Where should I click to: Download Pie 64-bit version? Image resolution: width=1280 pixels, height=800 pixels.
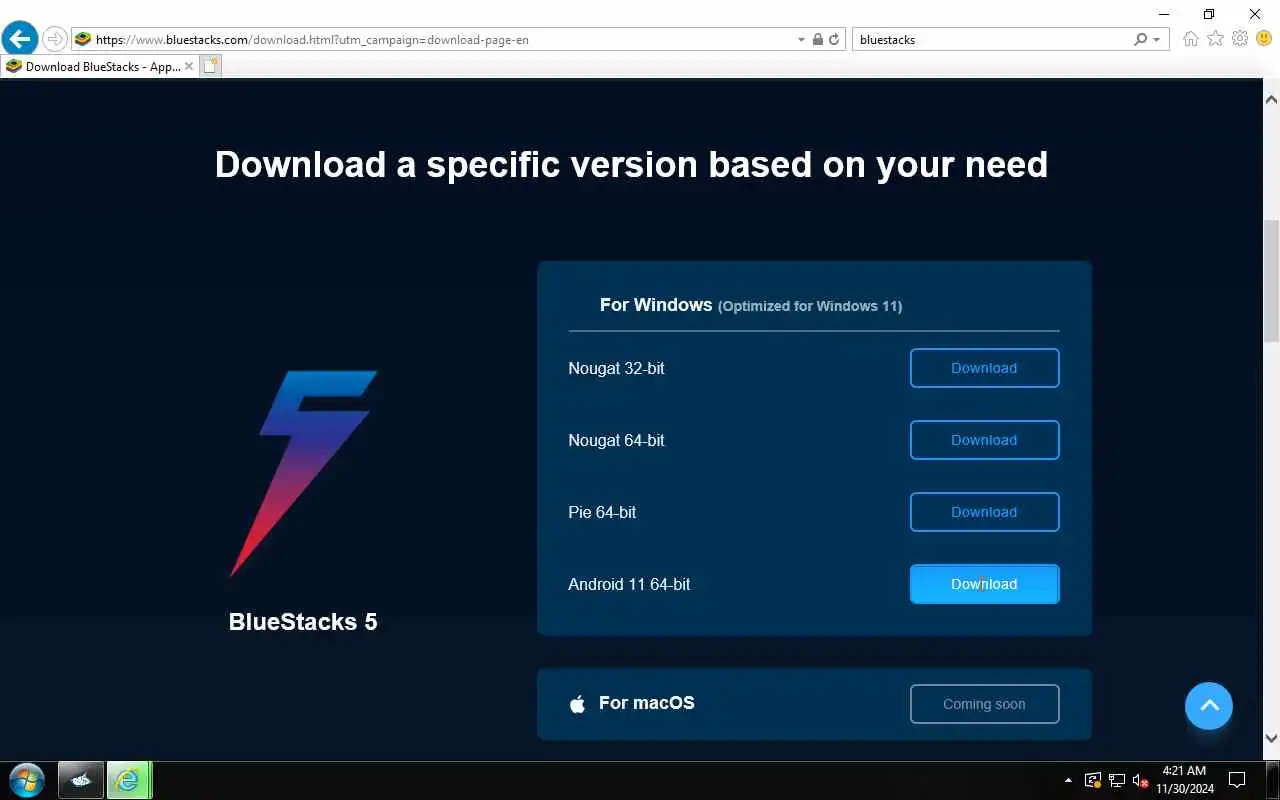point(984,512)
